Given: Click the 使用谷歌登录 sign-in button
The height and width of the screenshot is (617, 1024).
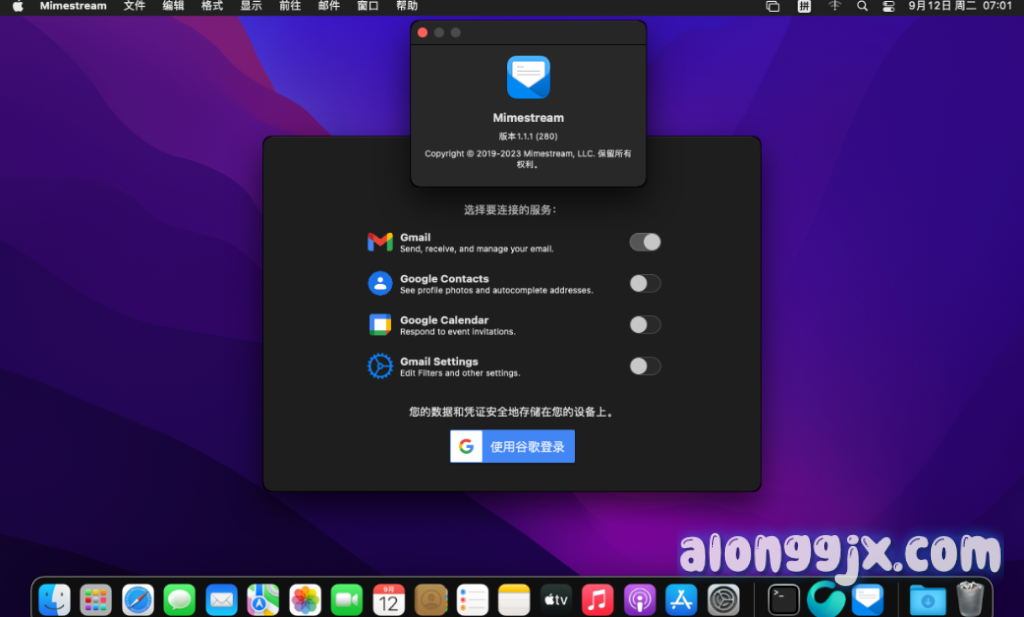Looking at the screenshot, I should [x=512, y=447].
